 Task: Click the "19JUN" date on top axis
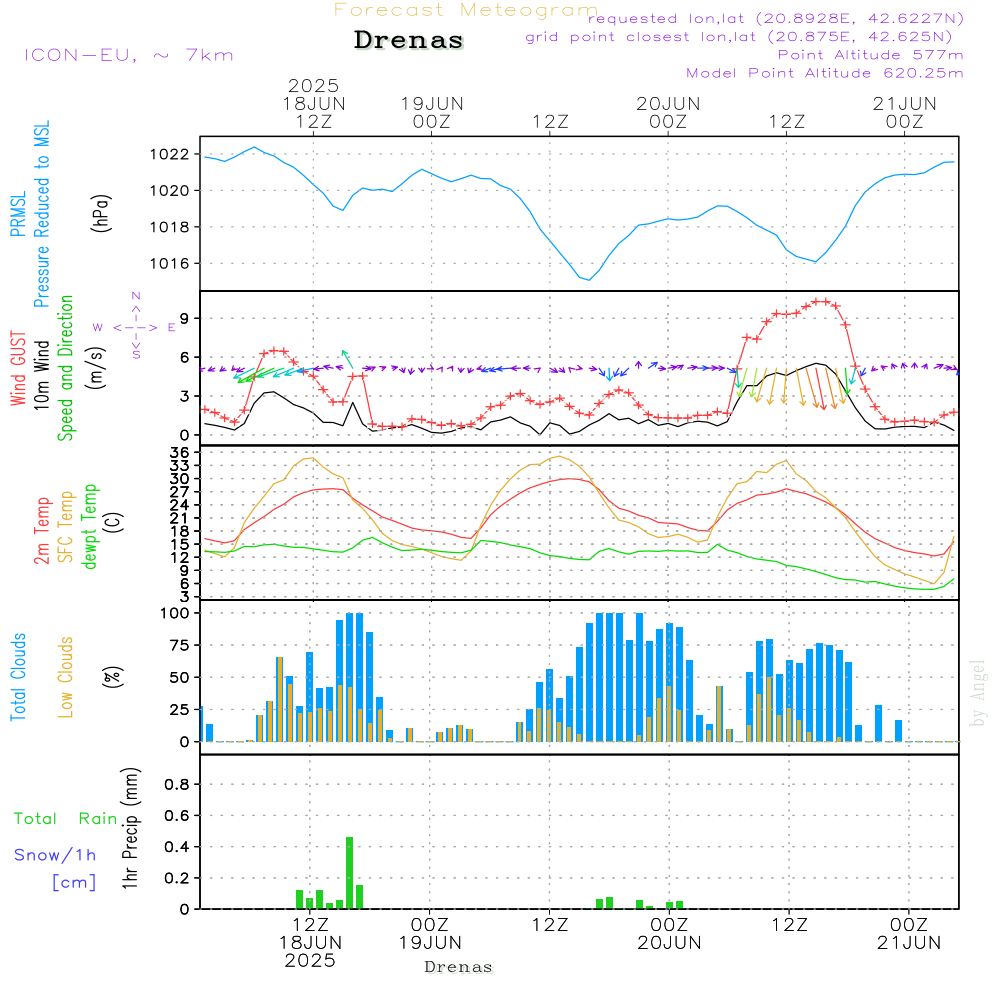(432, 103)
